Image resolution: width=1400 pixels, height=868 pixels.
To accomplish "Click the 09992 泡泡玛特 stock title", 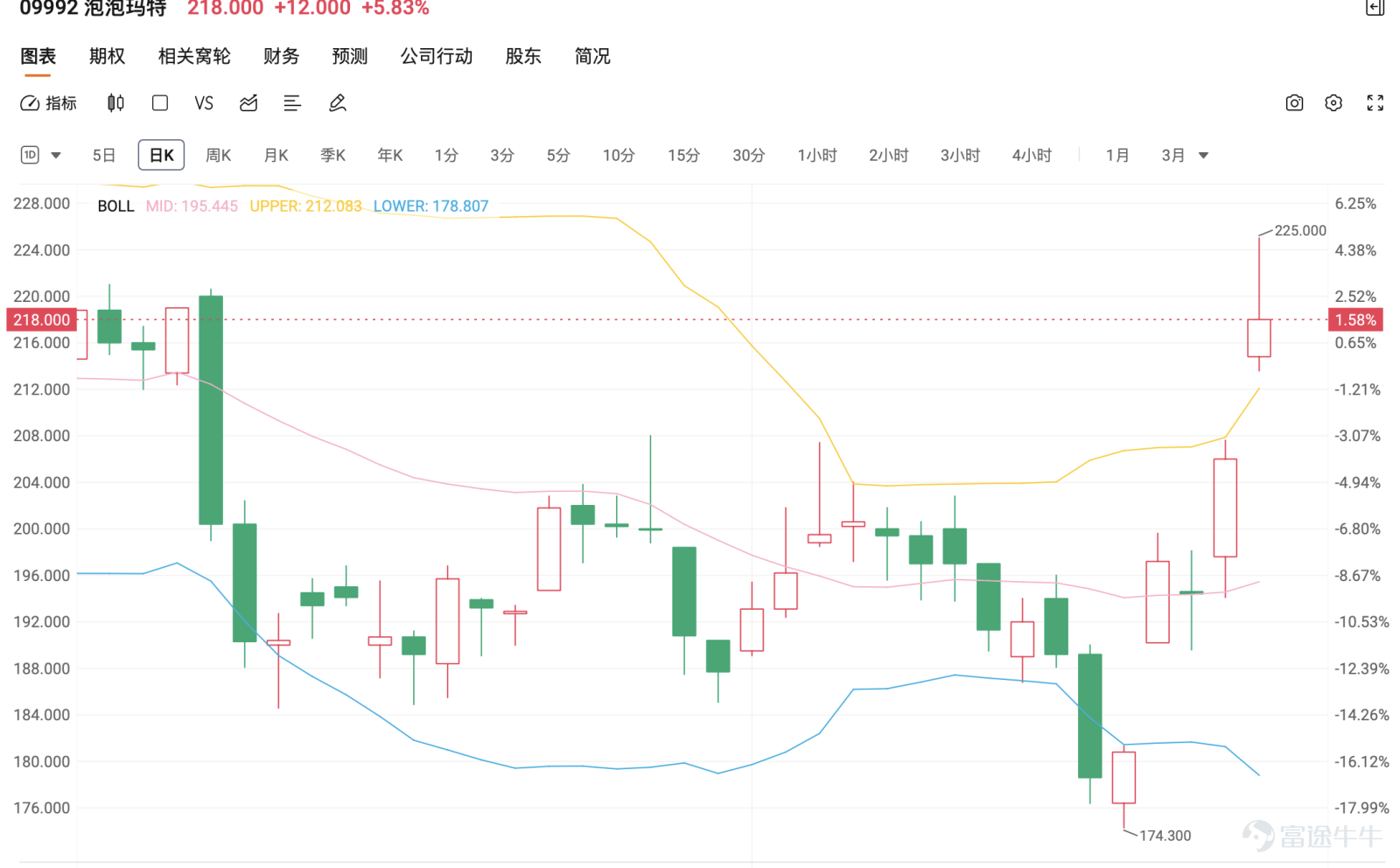I will coord(93,9).
